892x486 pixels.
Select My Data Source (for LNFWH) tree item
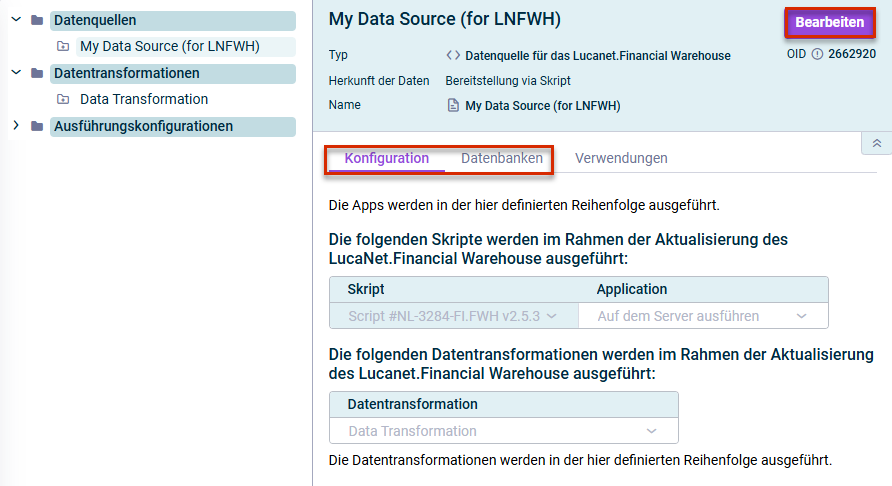point(186,47)
